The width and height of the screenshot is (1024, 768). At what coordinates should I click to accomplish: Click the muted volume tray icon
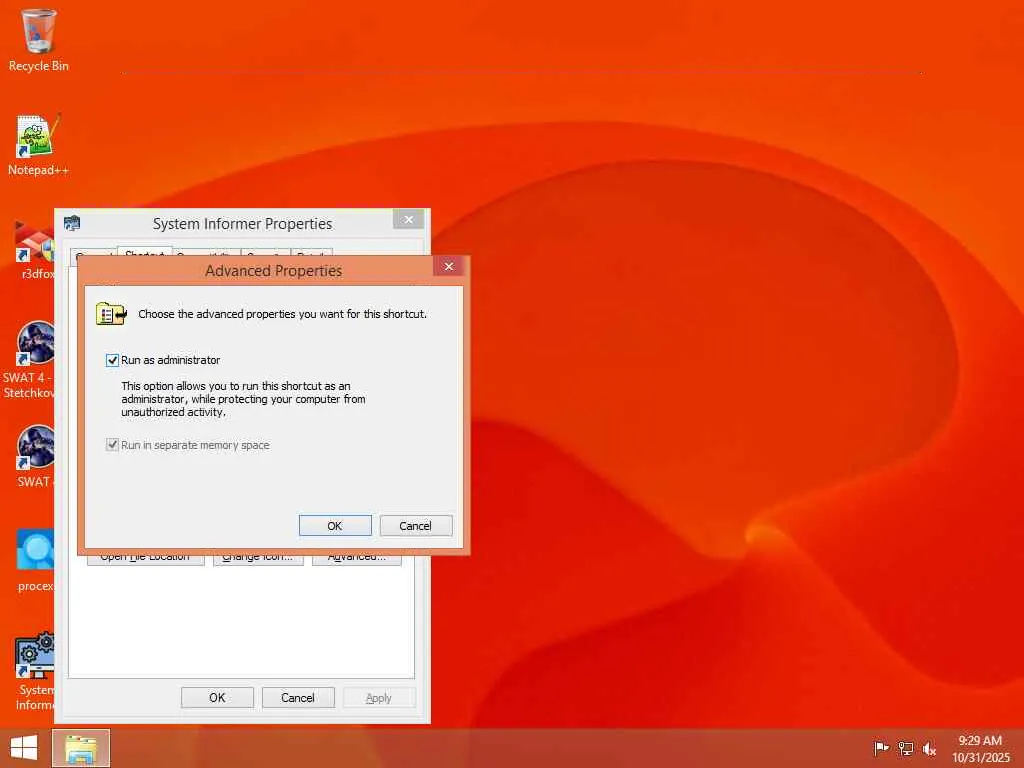point(929,748)
